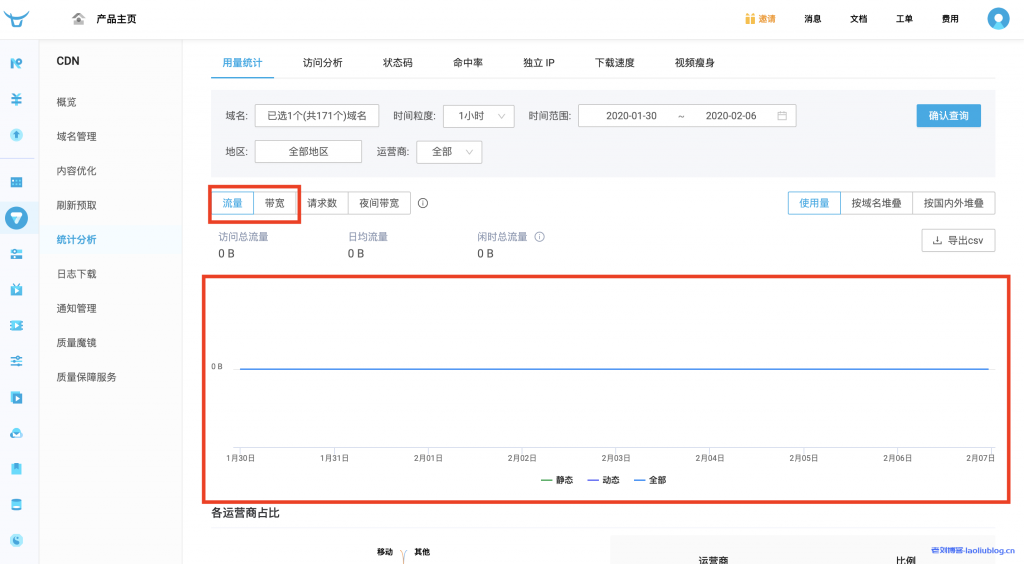This screenshot has height=564, width=1024.
Task: Click the home icon beside 产品主页
Action: (79, 19)
